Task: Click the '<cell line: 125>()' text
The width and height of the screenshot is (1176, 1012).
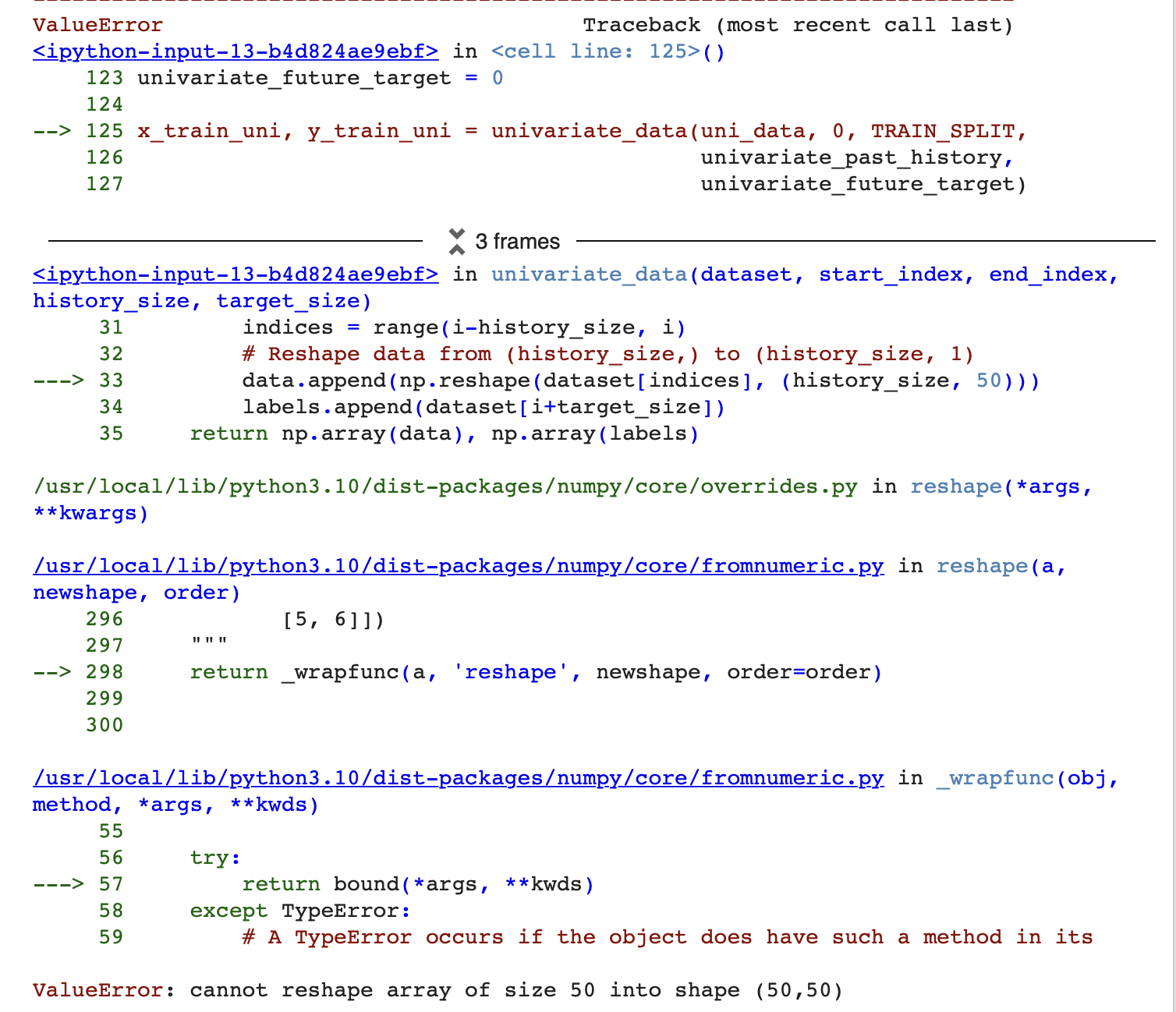Action: [x=608, y=51]
